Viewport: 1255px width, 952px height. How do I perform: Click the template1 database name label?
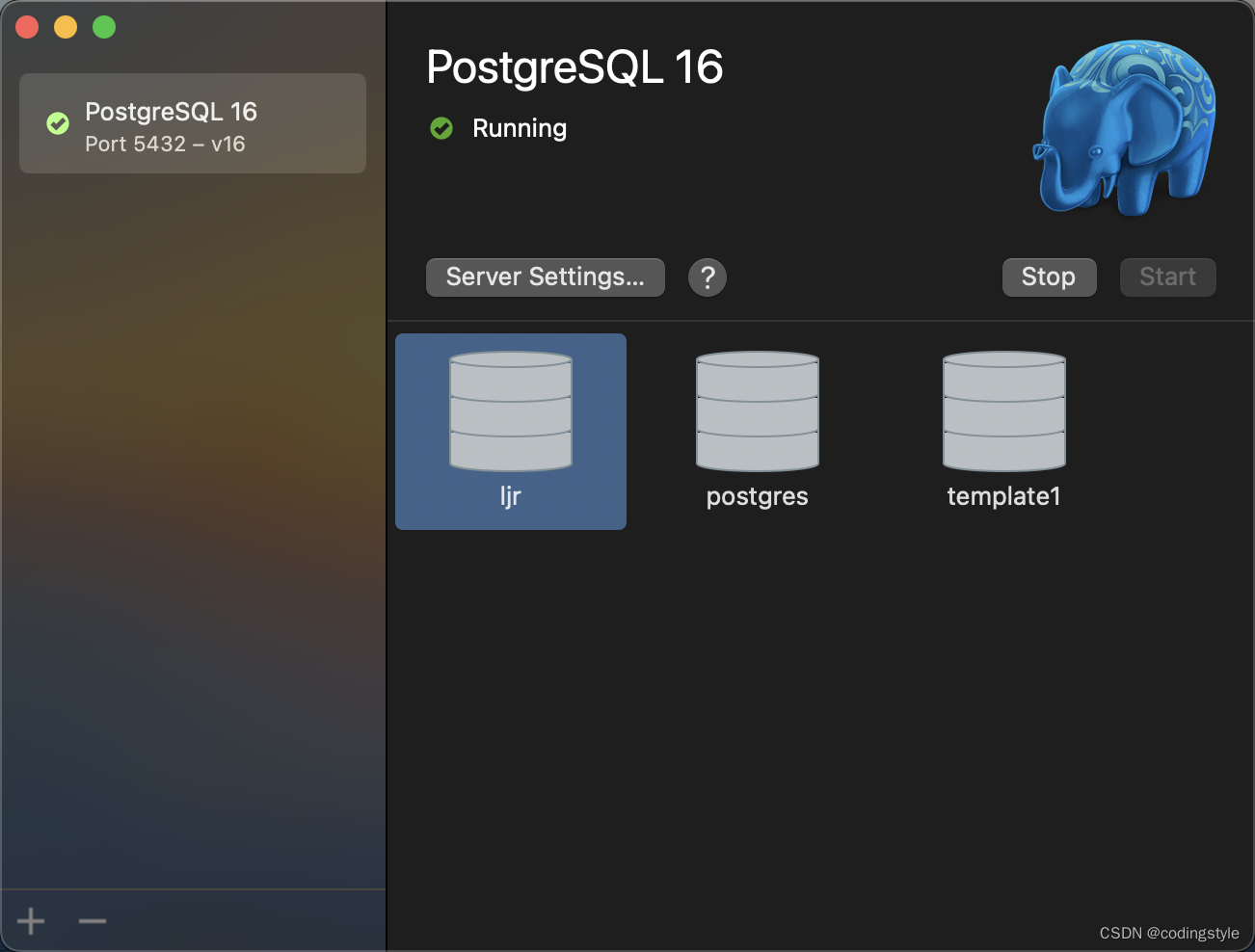(x=1004, y=496)
